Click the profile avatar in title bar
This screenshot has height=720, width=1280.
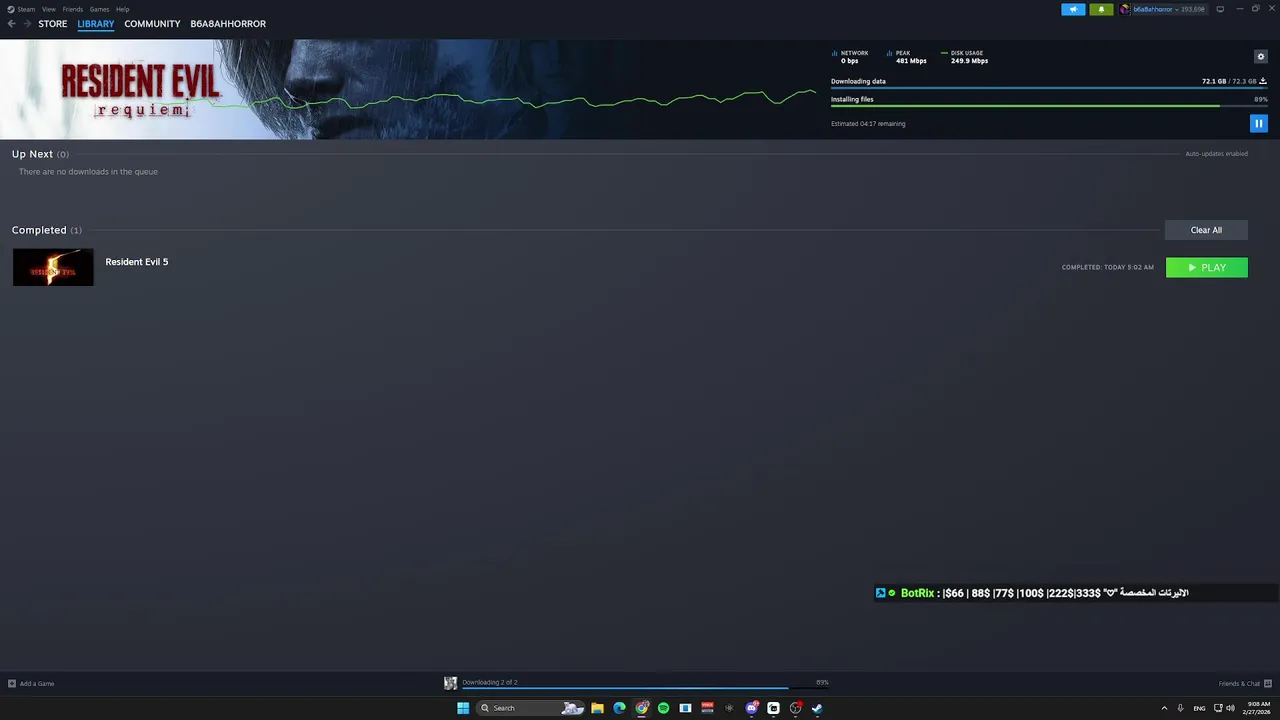[1125, 9]
